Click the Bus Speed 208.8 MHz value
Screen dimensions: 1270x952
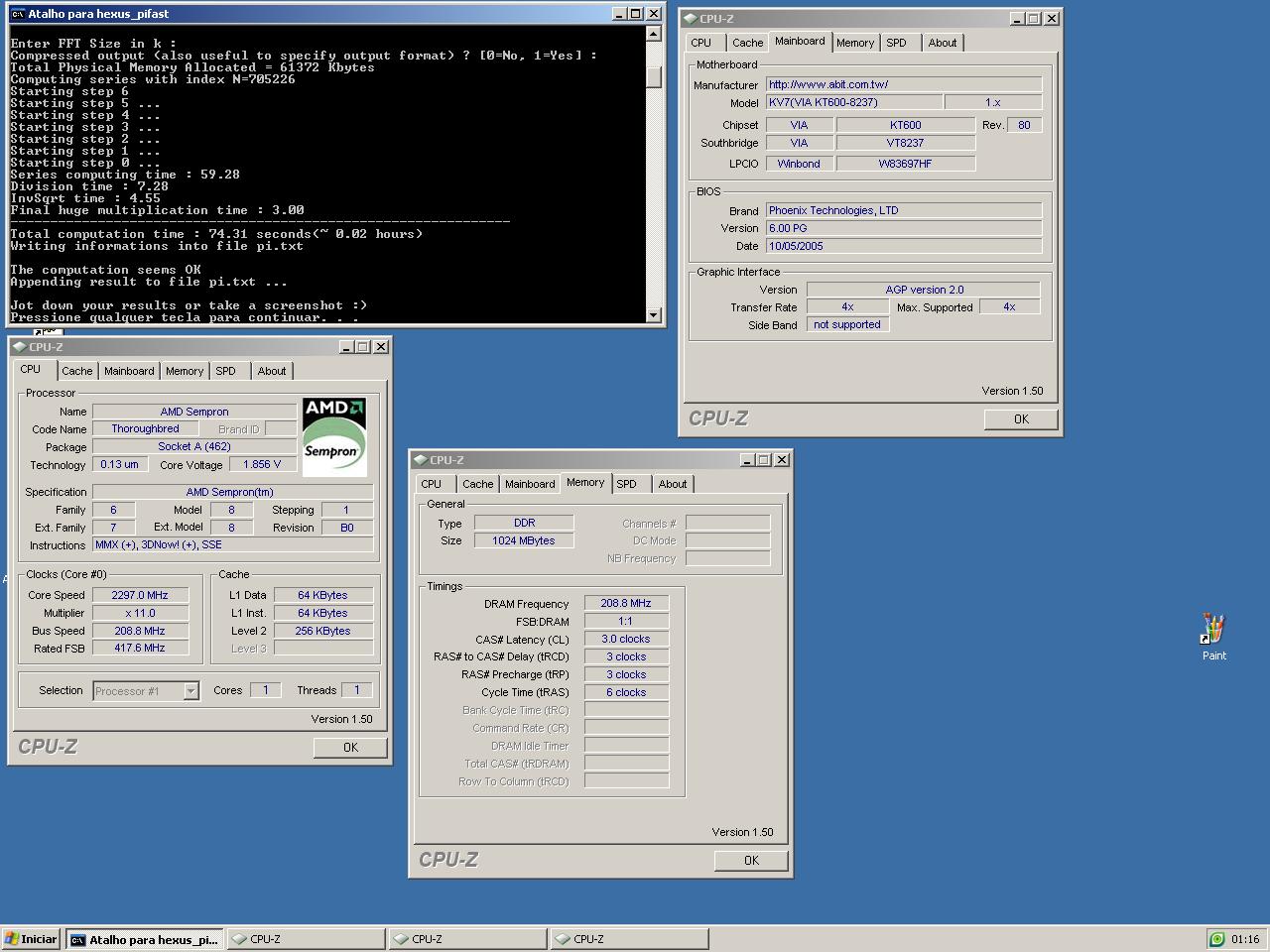[141, 632]
